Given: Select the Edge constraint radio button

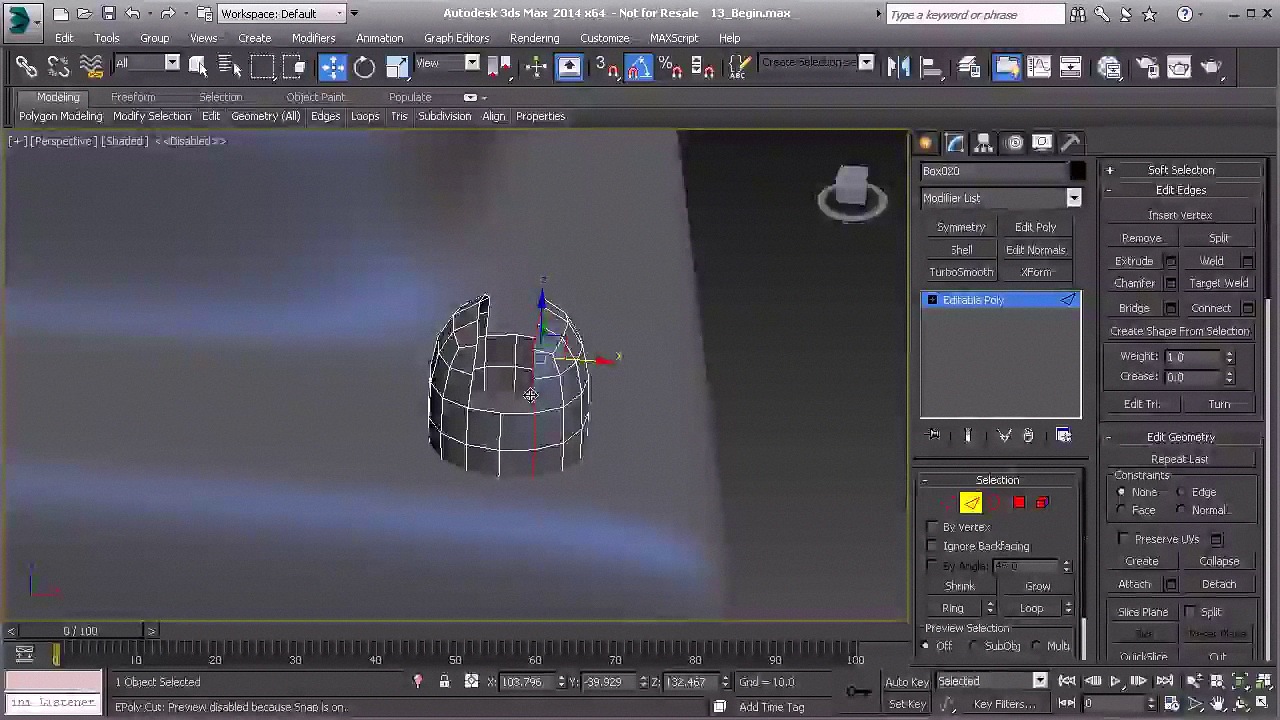Looking at the screenshot, I should 1181,492.
